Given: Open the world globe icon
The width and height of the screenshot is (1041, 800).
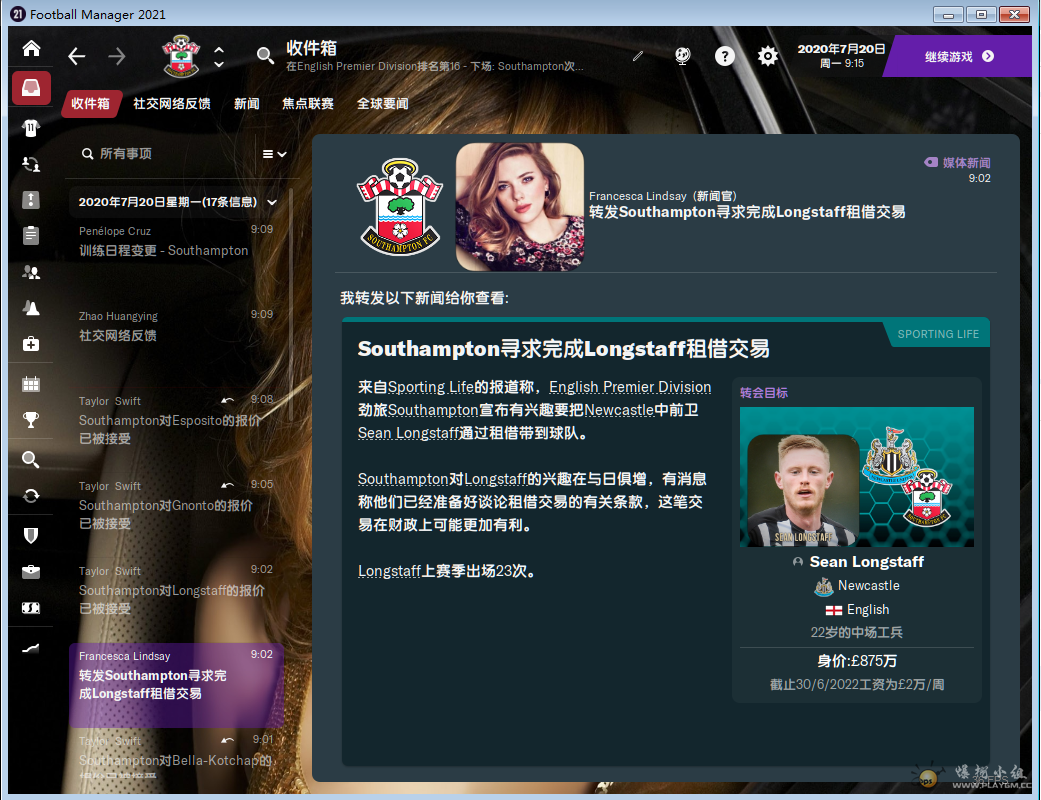Looking at the screenshot, I should [x=682, y=56].
